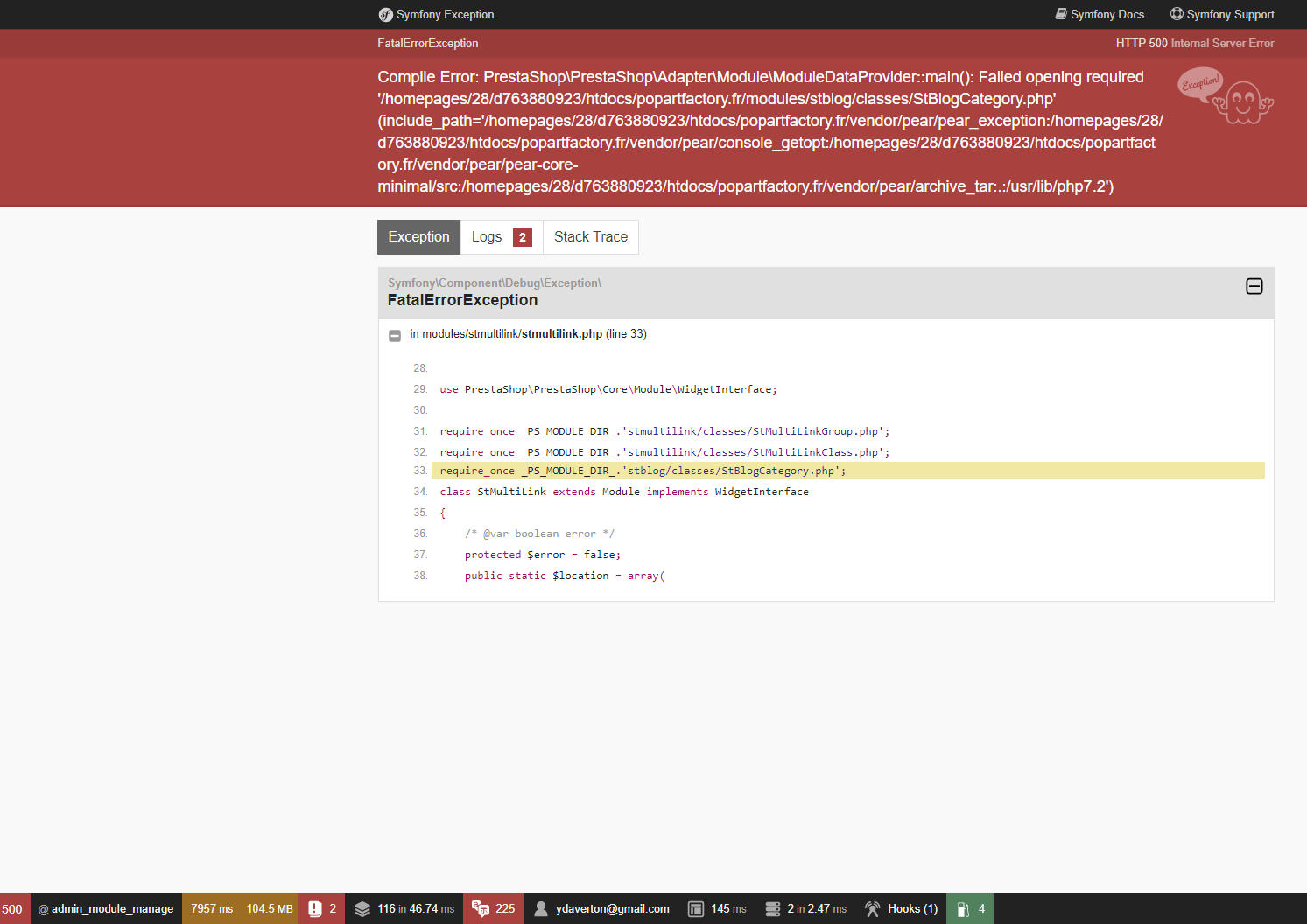Image resolution: width=1307 pixels, height=924 pixels.
Task: Open Symfony Docs link
Action: tap(1100, 14)
